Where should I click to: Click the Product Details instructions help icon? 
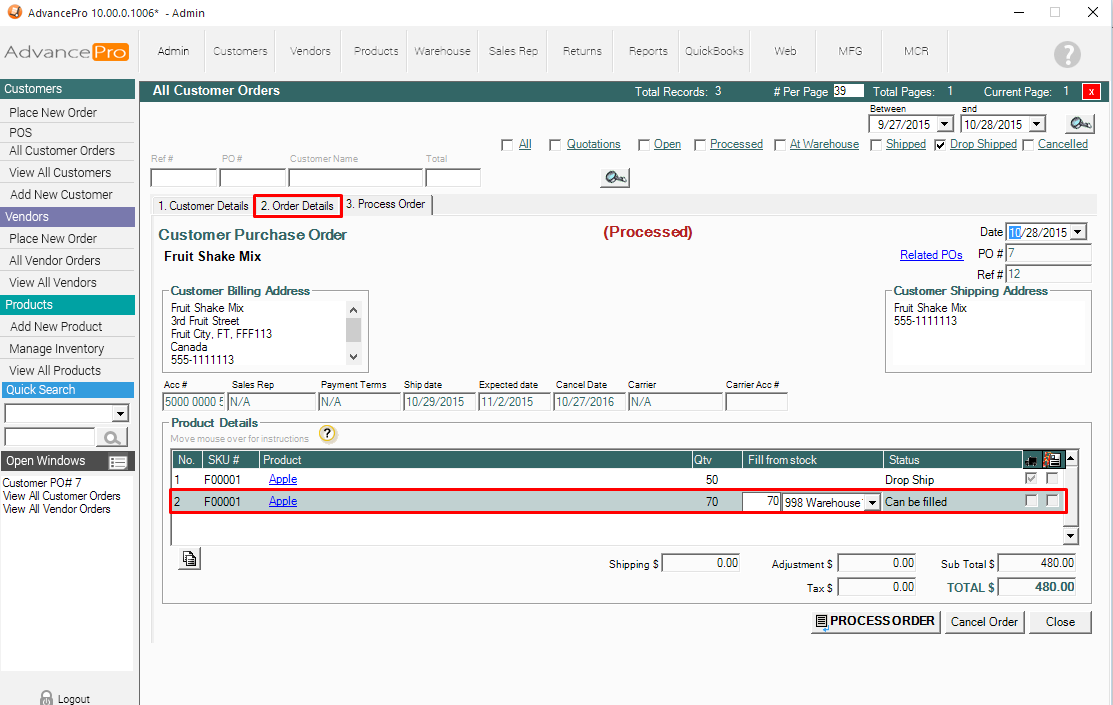click(x=328, y=434)
